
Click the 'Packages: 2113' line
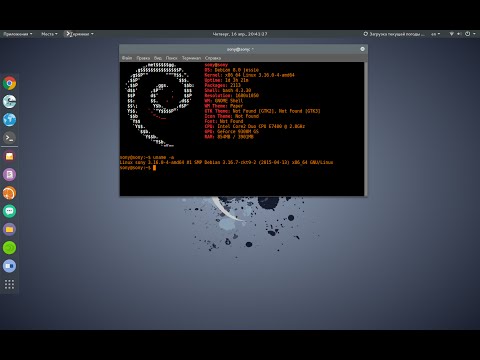click(x=222, y=85)
